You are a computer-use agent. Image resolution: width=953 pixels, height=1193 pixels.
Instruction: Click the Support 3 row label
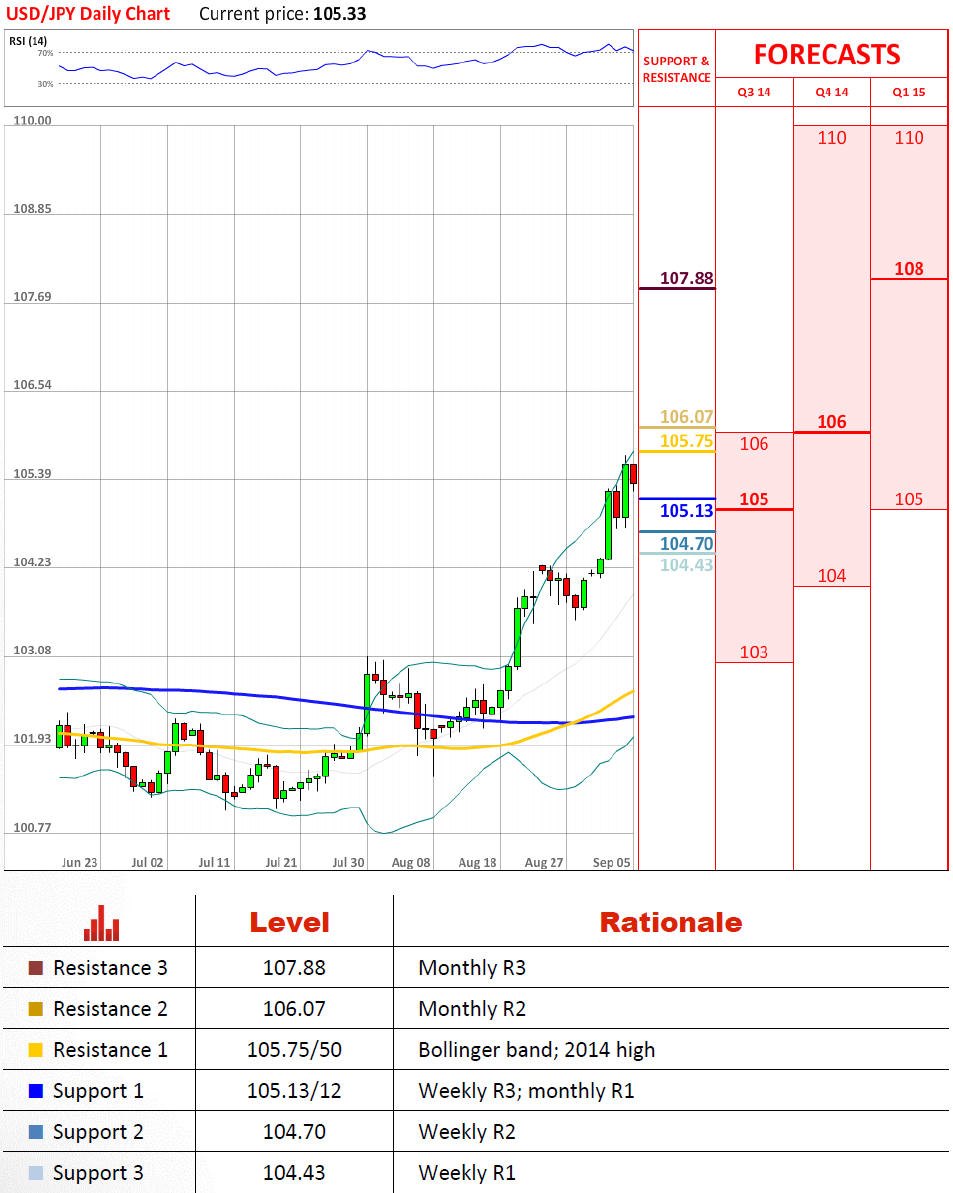[98, 1173]
